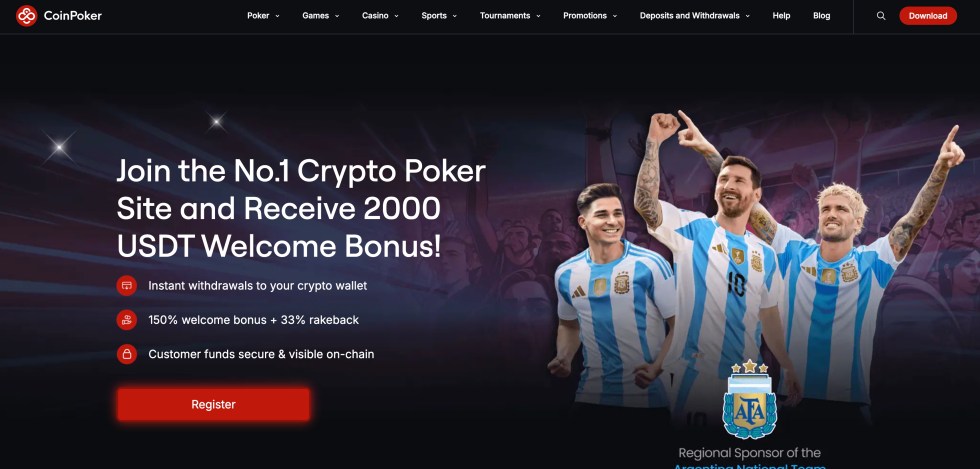
Task: Open the Blog menu item
Action: tap(822, 16)
